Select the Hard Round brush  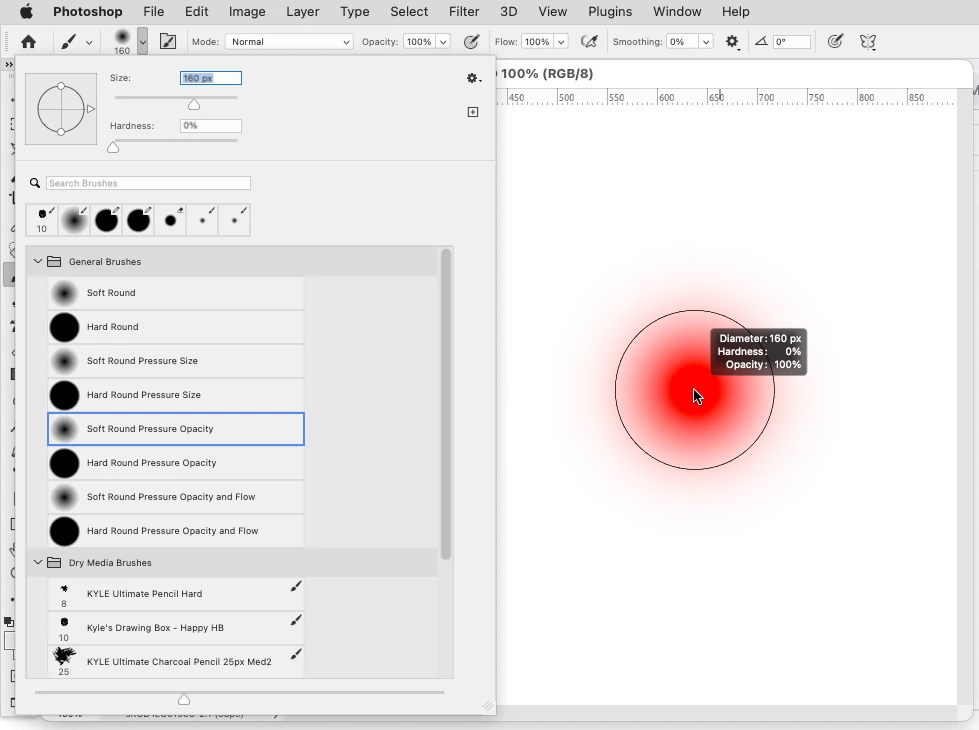click(x=176, y=327)
